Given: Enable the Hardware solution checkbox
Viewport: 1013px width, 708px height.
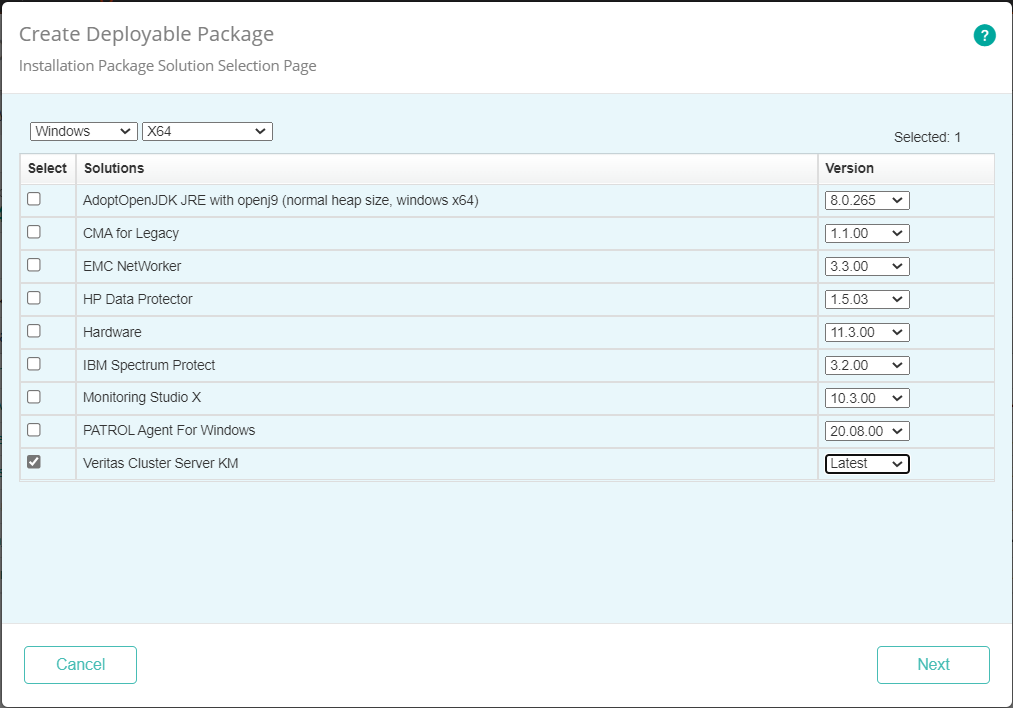Looking at the screenshot, I should pos(36,331).
